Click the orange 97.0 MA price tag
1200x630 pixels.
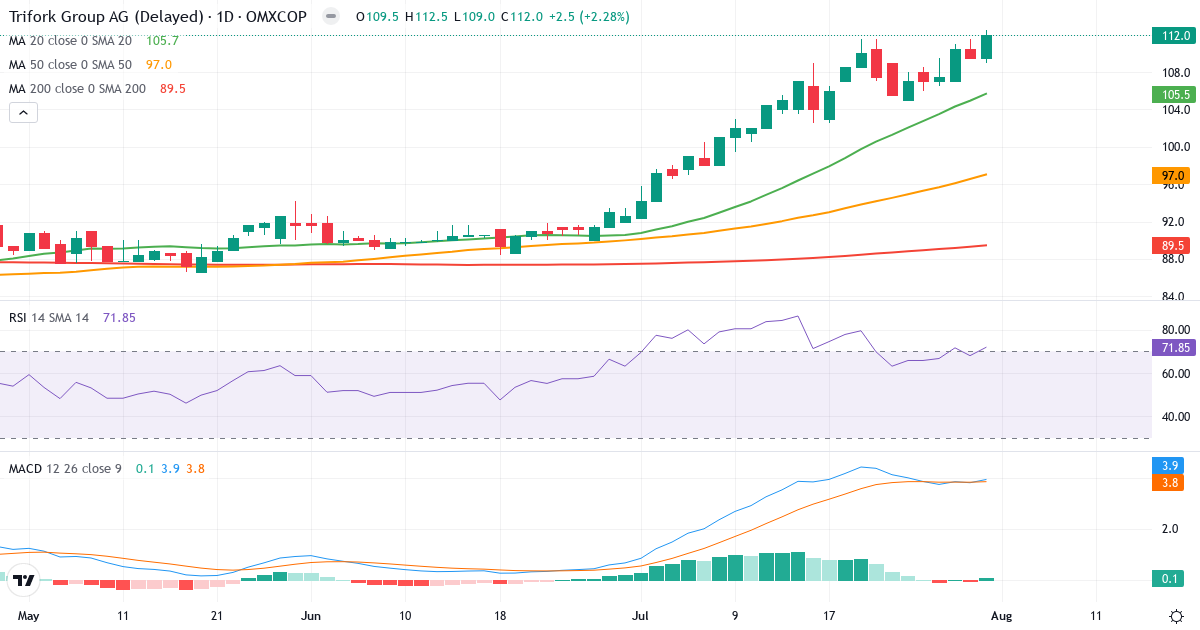click(1173, 175)
